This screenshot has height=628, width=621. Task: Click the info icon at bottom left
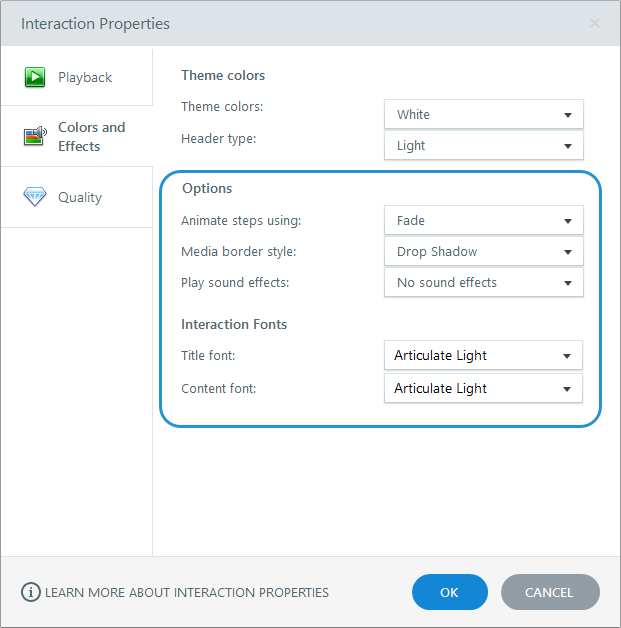30,592
